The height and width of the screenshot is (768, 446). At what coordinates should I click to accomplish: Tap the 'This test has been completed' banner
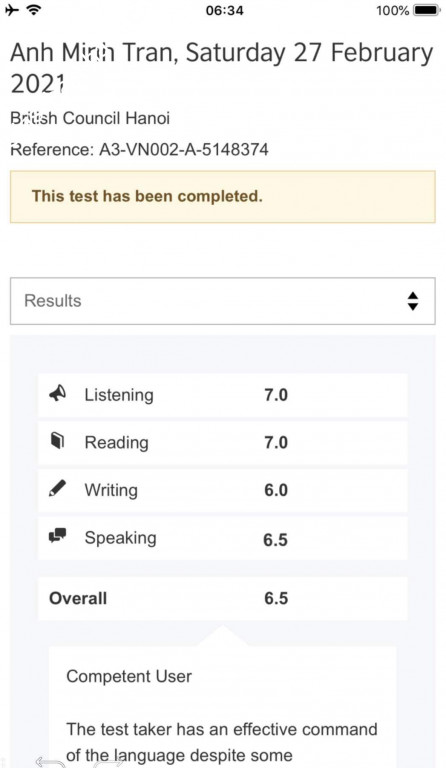pyautogui.click(x=223, y=196)
